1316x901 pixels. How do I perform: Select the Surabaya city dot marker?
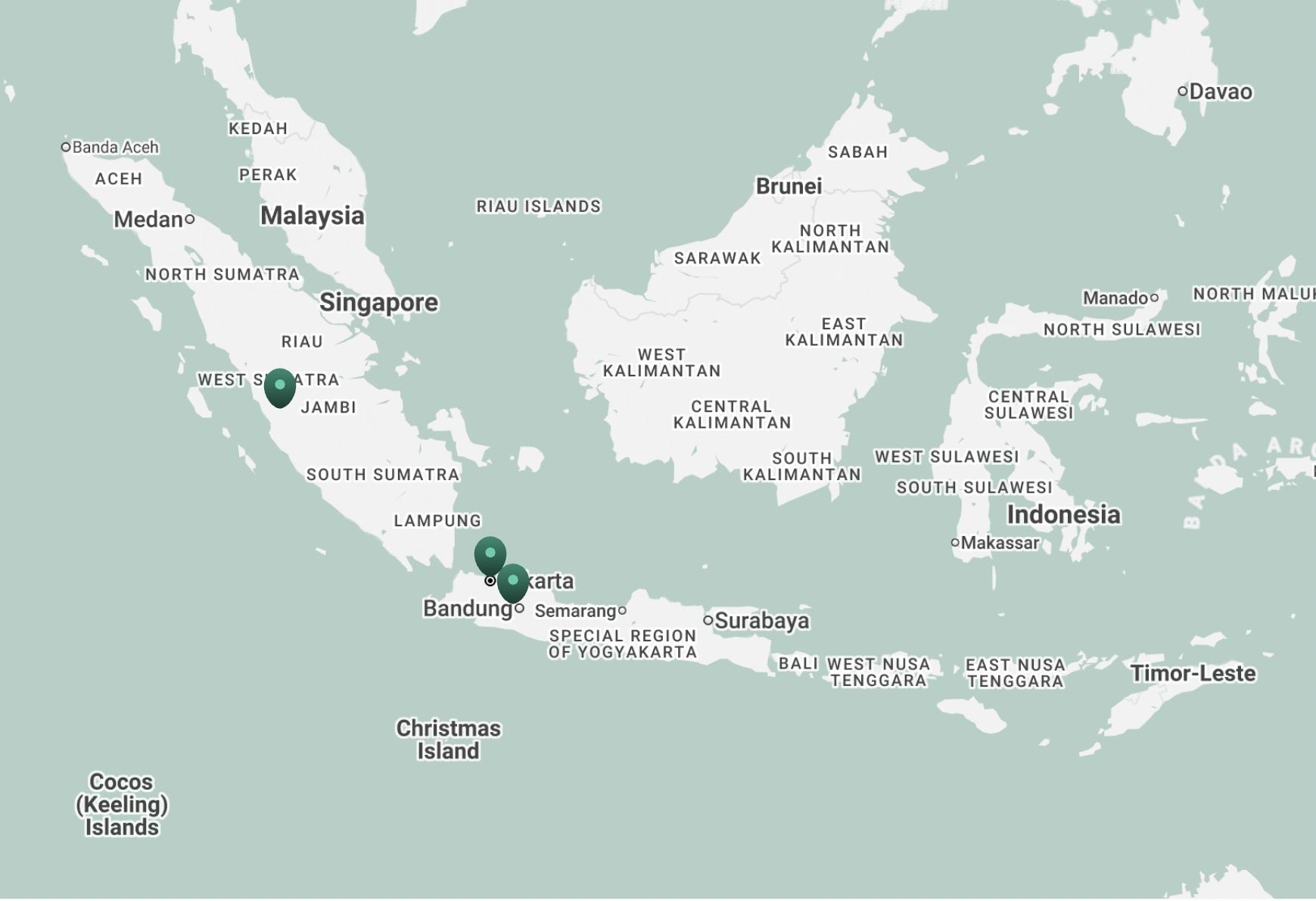[708, 620]
